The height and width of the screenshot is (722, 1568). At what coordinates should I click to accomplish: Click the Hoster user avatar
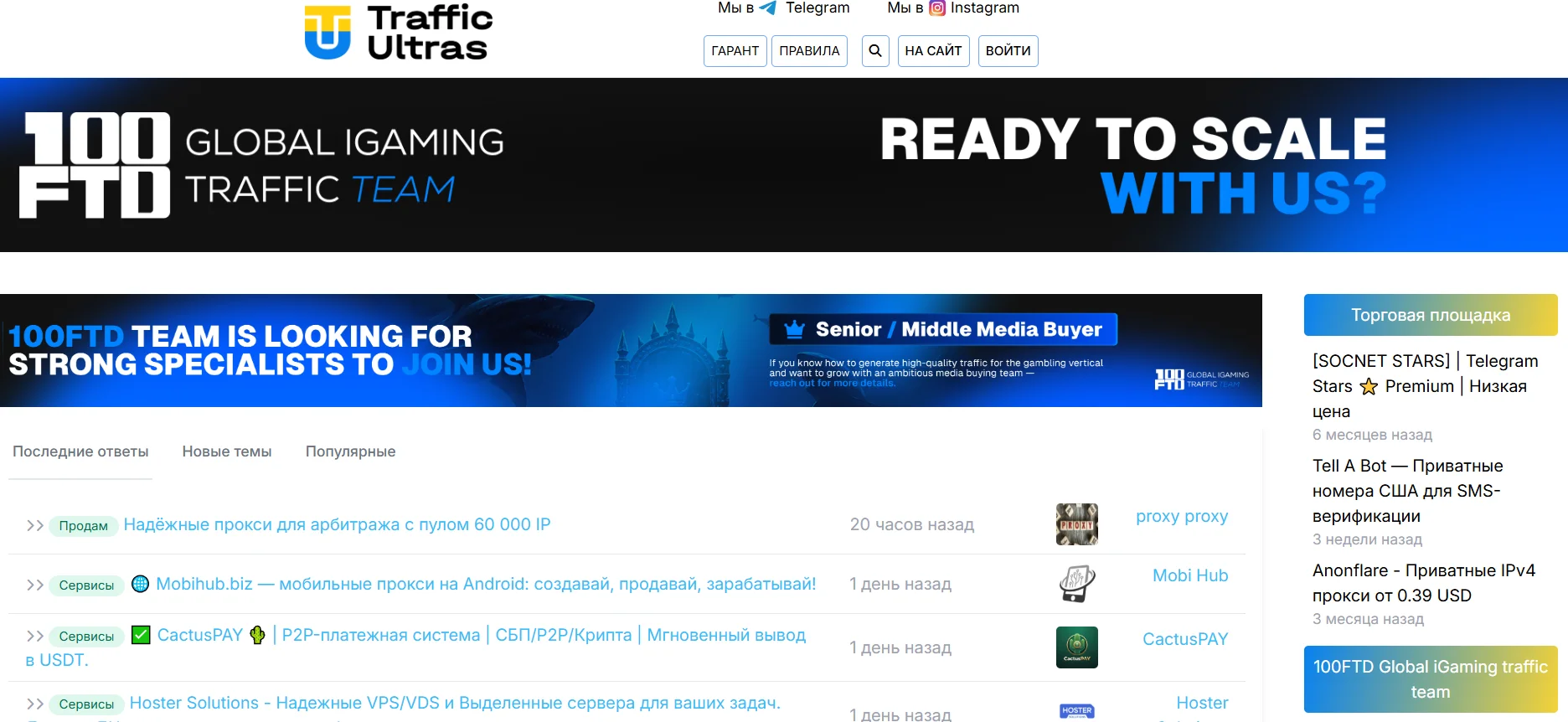coord(1077,710)
